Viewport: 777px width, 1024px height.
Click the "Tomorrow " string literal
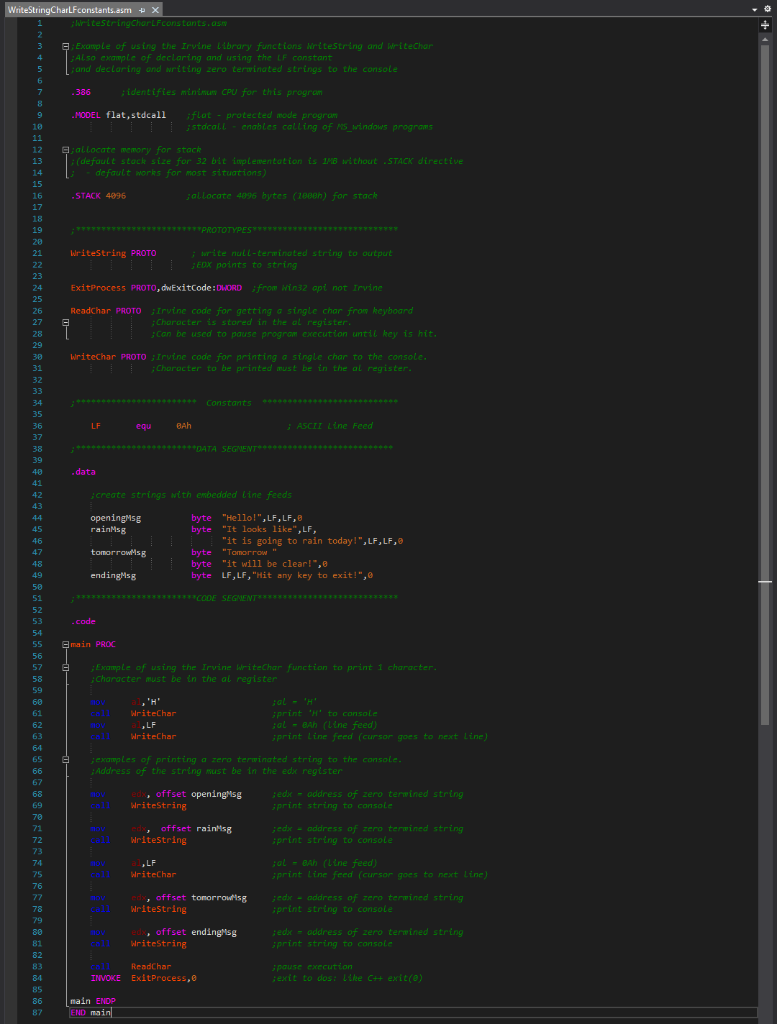coord(249,552)
